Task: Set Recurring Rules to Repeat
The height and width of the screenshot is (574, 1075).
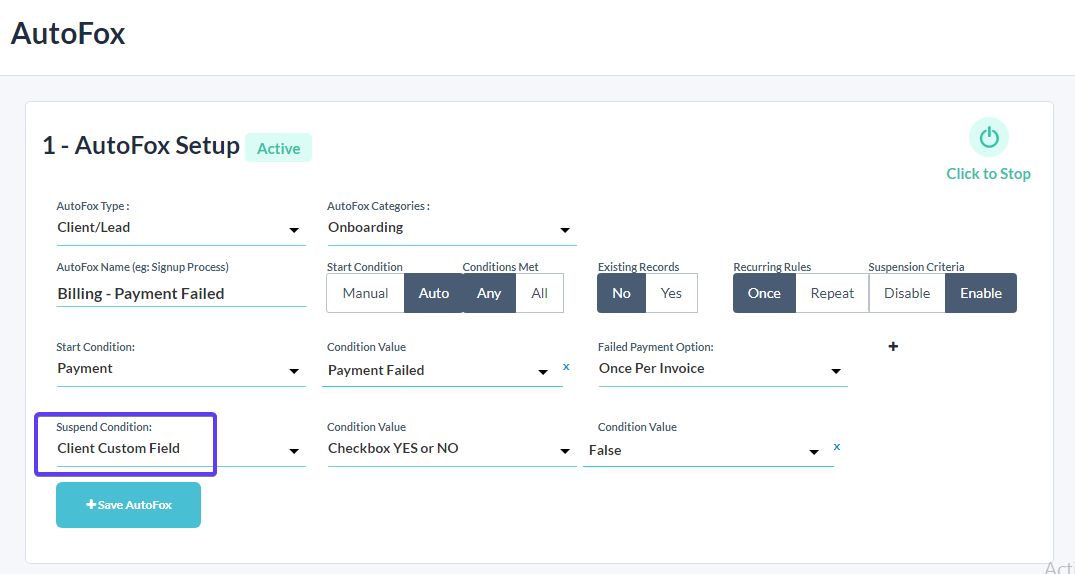Action: point(832,293)
